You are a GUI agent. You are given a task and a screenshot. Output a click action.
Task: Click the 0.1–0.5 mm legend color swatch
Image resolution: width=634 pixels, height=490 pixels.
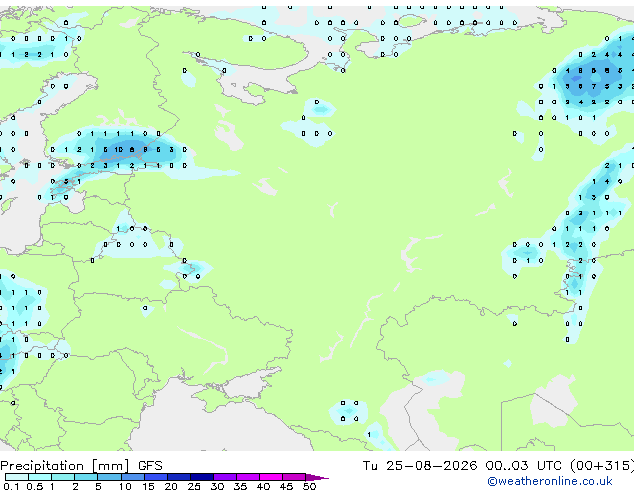(x=17, y=477)
